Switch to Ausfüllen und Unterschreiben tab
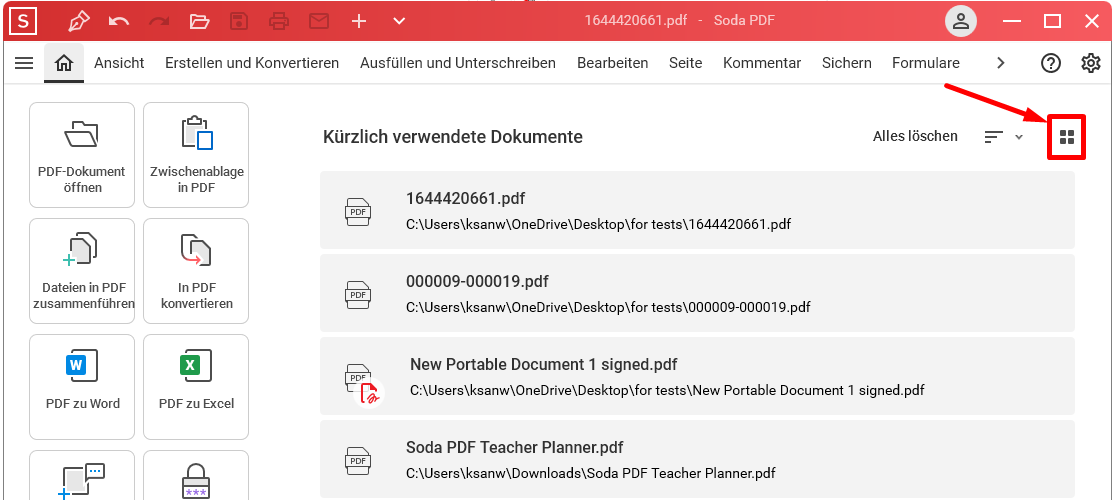 coord(458,63)
